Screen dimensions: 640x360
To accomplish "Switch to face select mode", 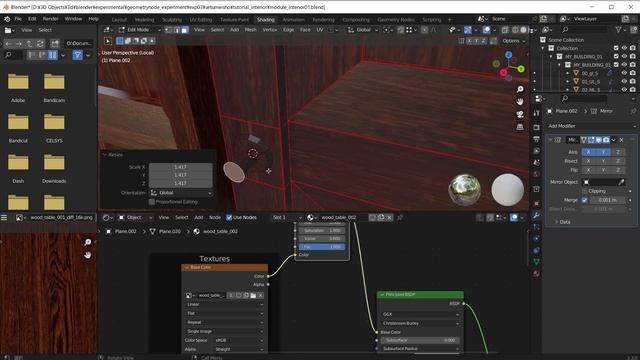I will tap(185, 30).
